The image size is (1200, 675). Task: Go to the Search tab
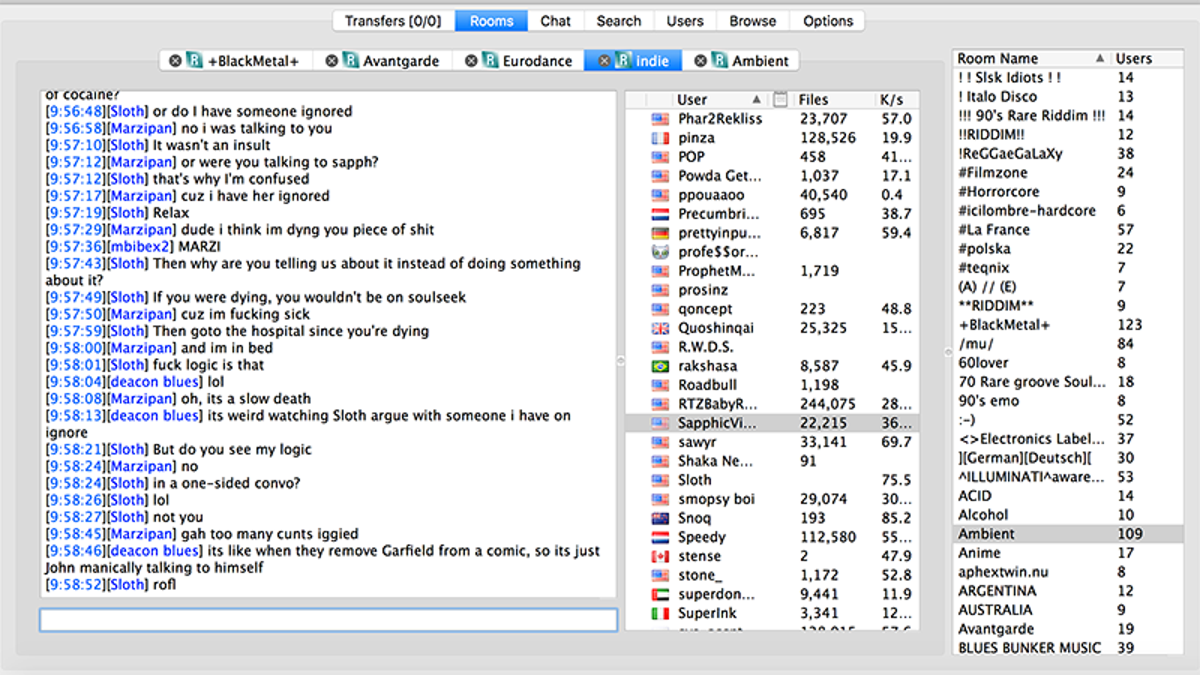coord(619,20)
